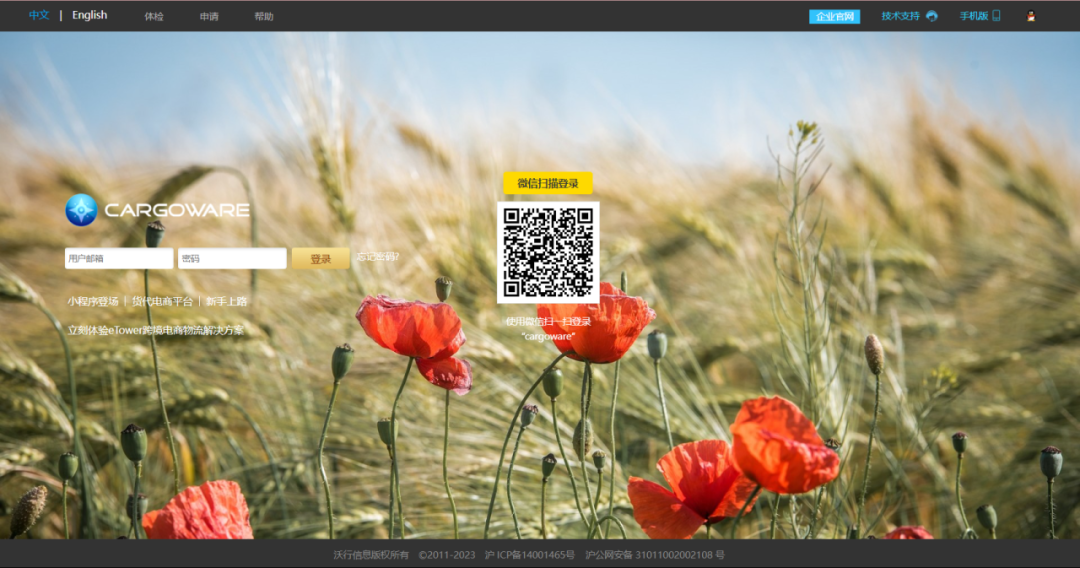Open the 帮助 menu

coord(264,17)
